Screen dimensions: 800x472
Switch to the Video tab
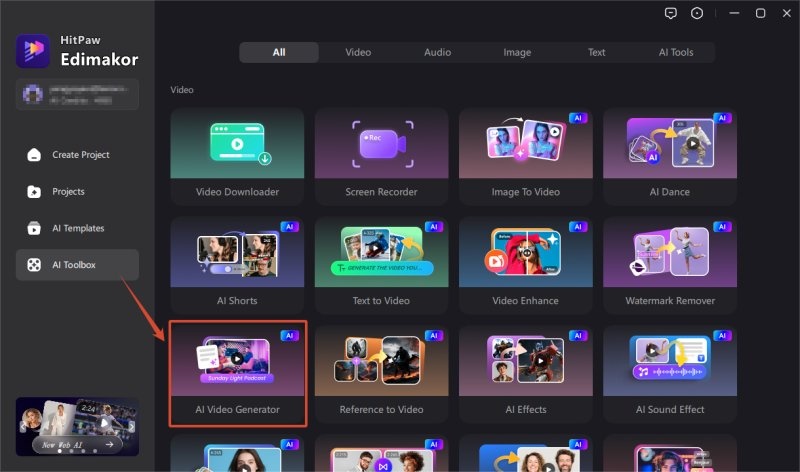coord(358,52)
